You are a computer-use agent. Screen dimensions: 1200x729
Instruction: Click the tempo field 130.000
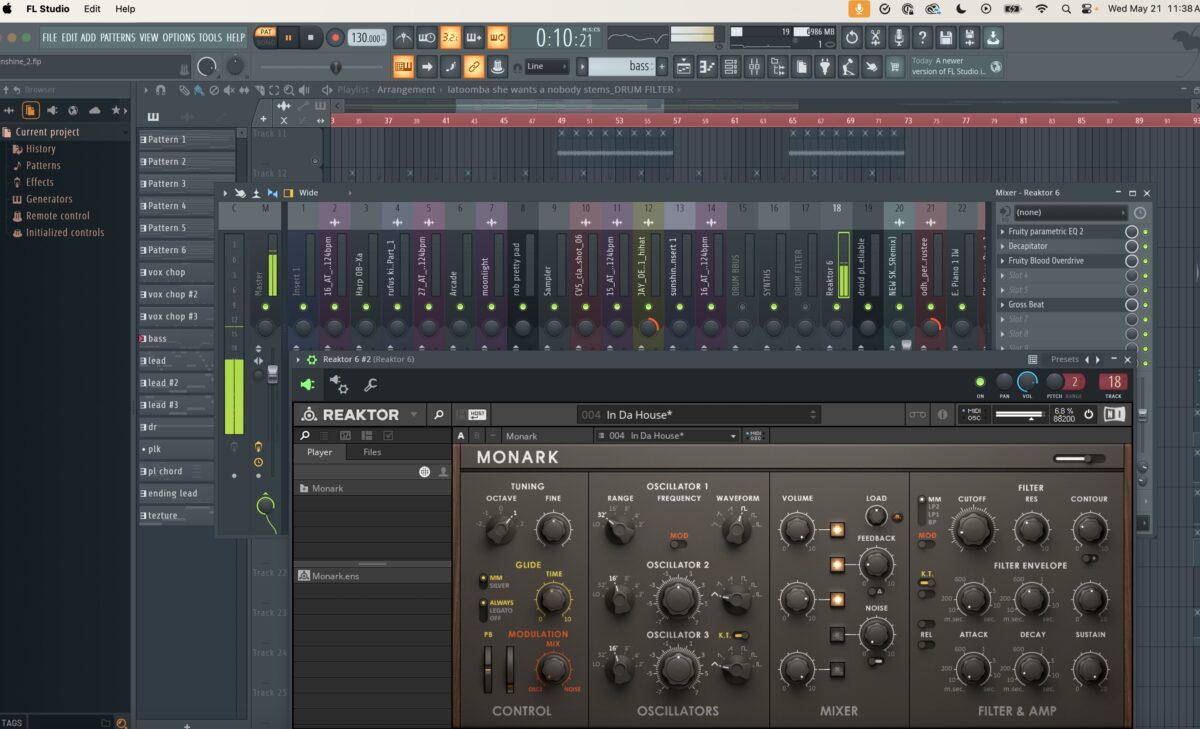[x=367, y=38]
